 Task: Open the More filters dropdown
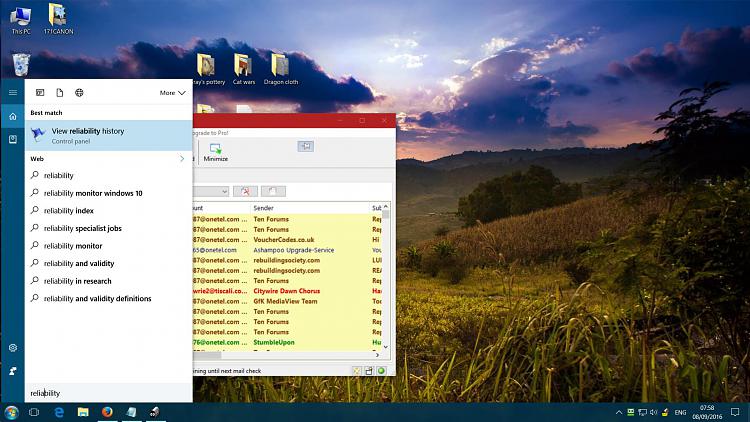pyautogui.click(x=172, y=93)
